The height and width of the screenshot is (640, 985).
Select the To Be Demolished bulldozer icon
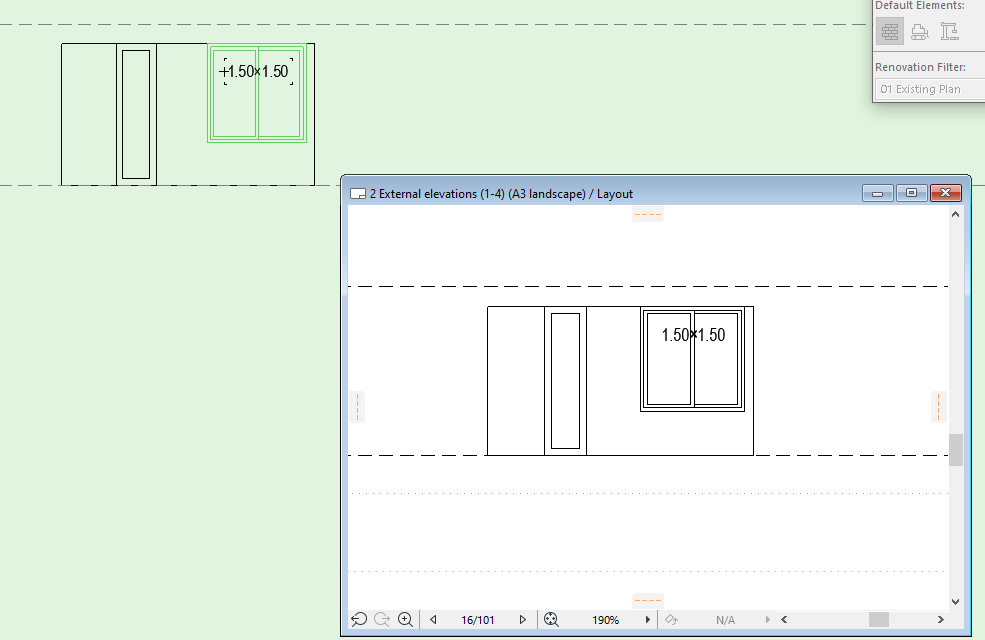coord(920,31)
